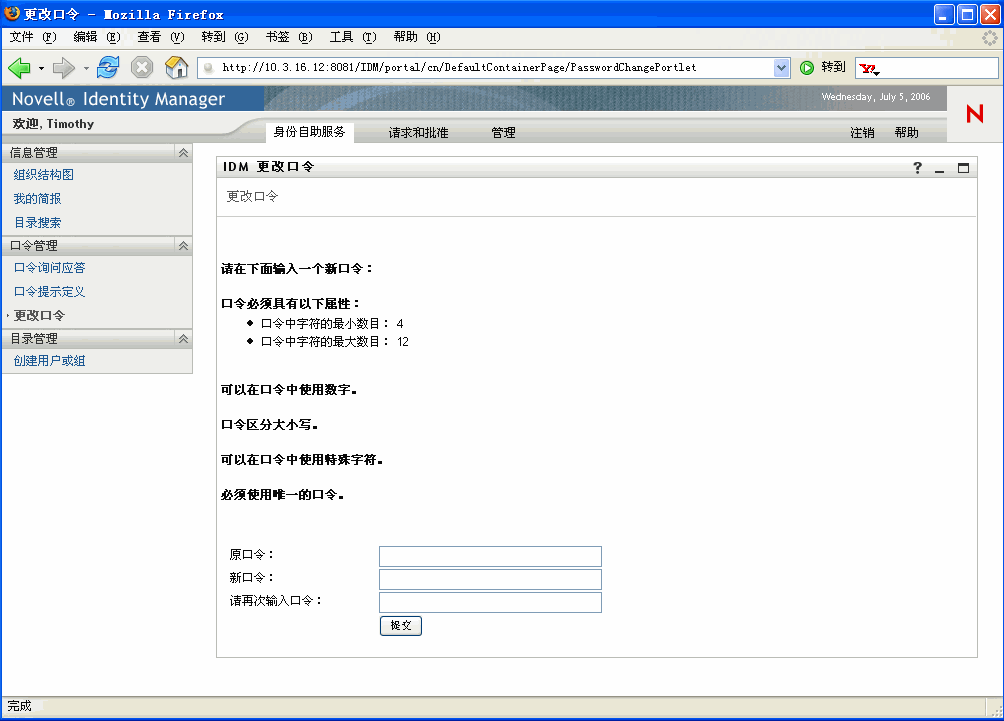Click the Wednesday, July 5, 2006 date
Image resolution: width=1004 pixels, height=721 pixels.
[x=875, y=97]
